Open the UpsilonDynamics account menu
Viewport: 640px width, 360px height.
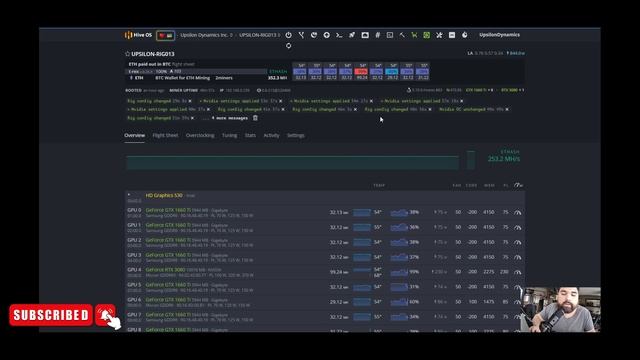(500, 35)
